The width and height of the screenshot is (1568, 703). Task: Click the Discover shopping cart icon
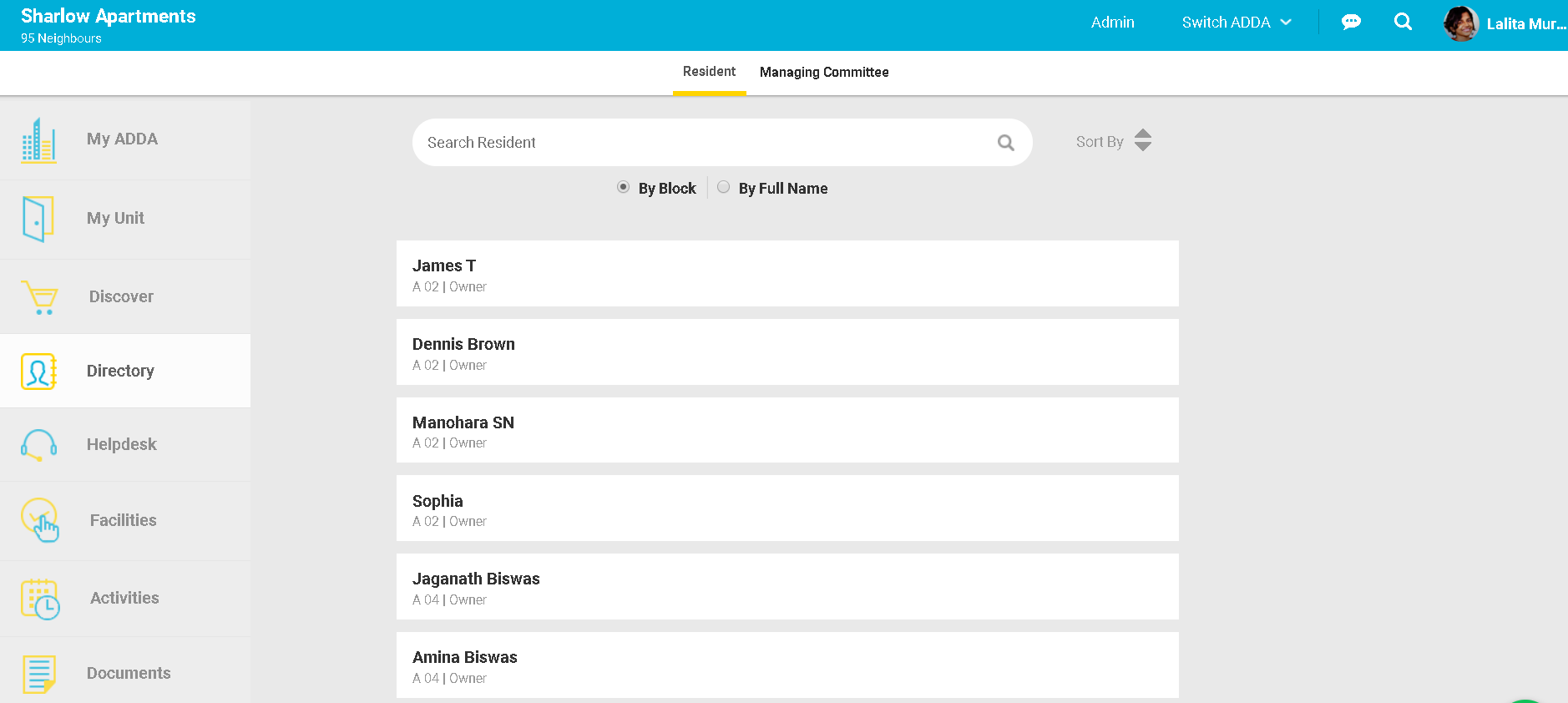pos(40,297)
